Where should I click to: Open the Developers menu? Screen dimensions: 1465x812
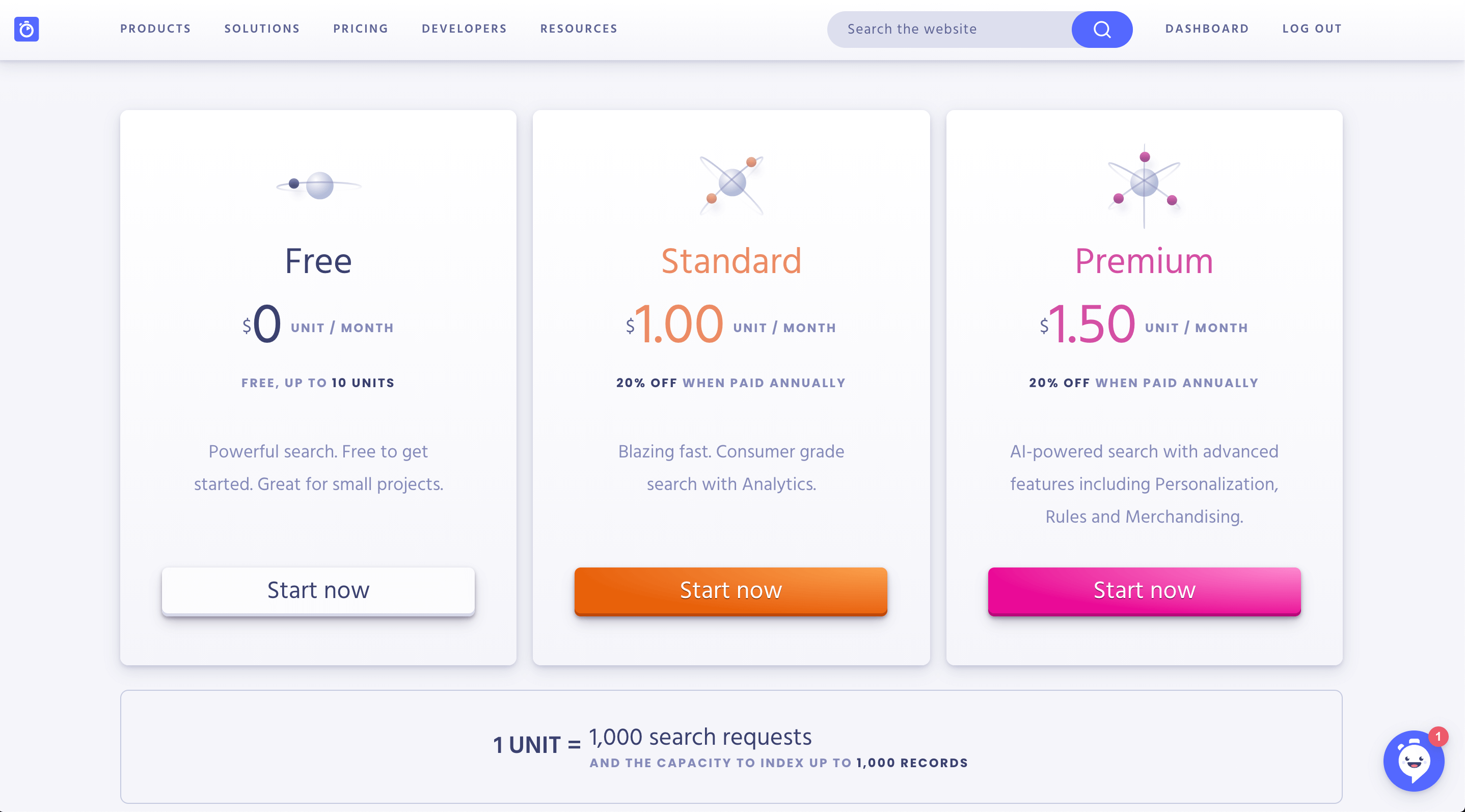[x=464, y=29]
